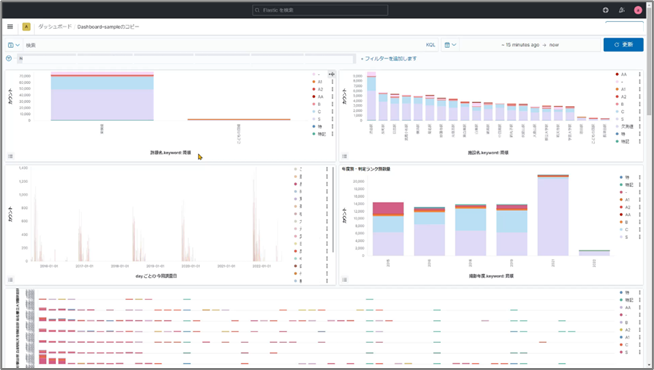Toggle legend visibility of the yearly rank chart
This screenshot has height=370, width=654.
[345, 279]
